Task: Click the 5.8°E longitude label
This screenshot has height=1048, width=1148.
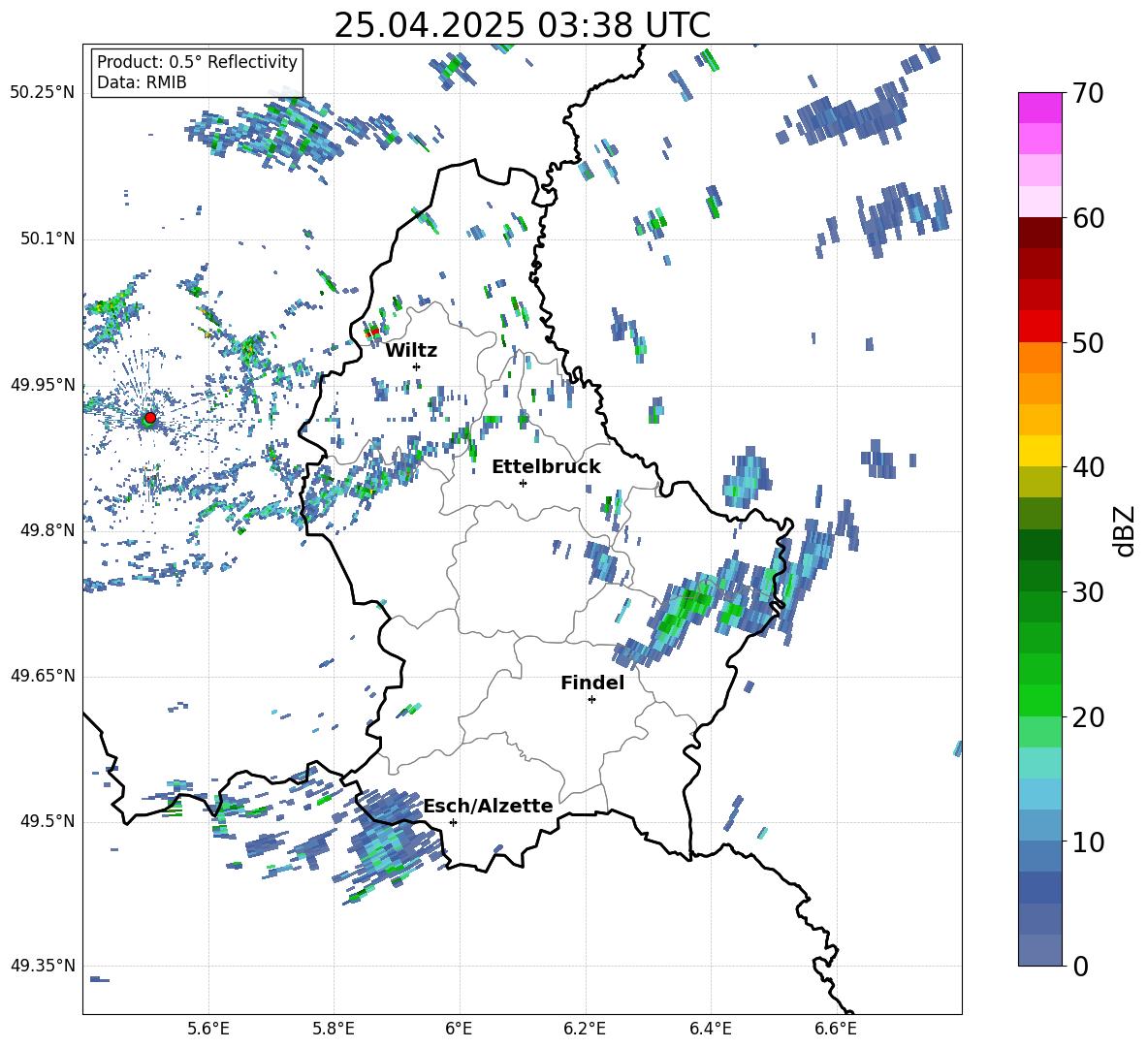Action: [x=334, y=1029]
